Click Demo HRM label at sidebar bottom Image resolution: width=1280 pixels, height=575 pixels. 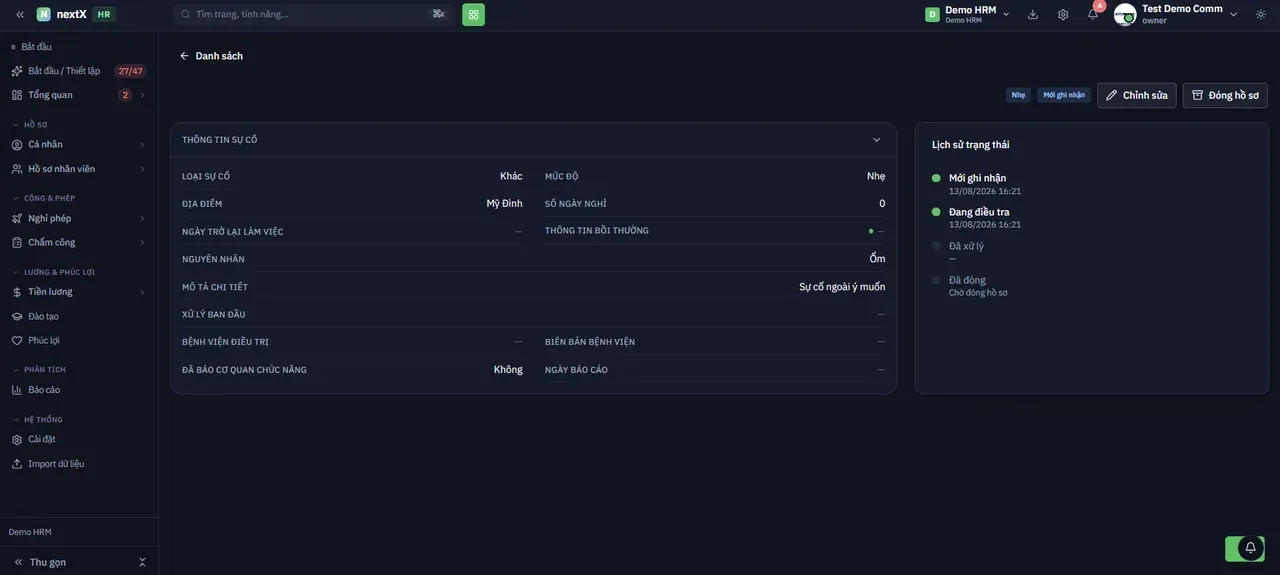point(30,532)
